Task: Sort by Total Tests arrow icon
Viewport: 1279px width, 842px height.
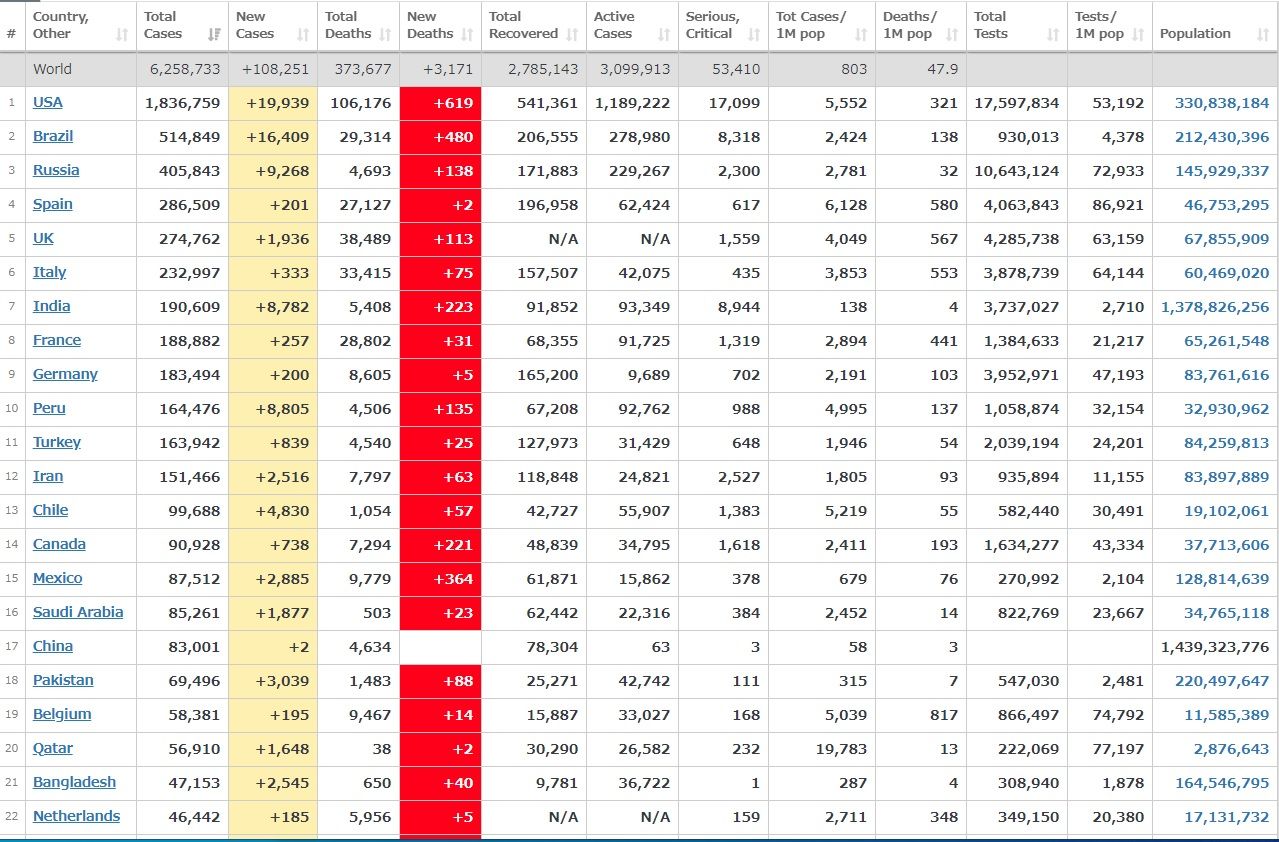Action: (1052, 35)
